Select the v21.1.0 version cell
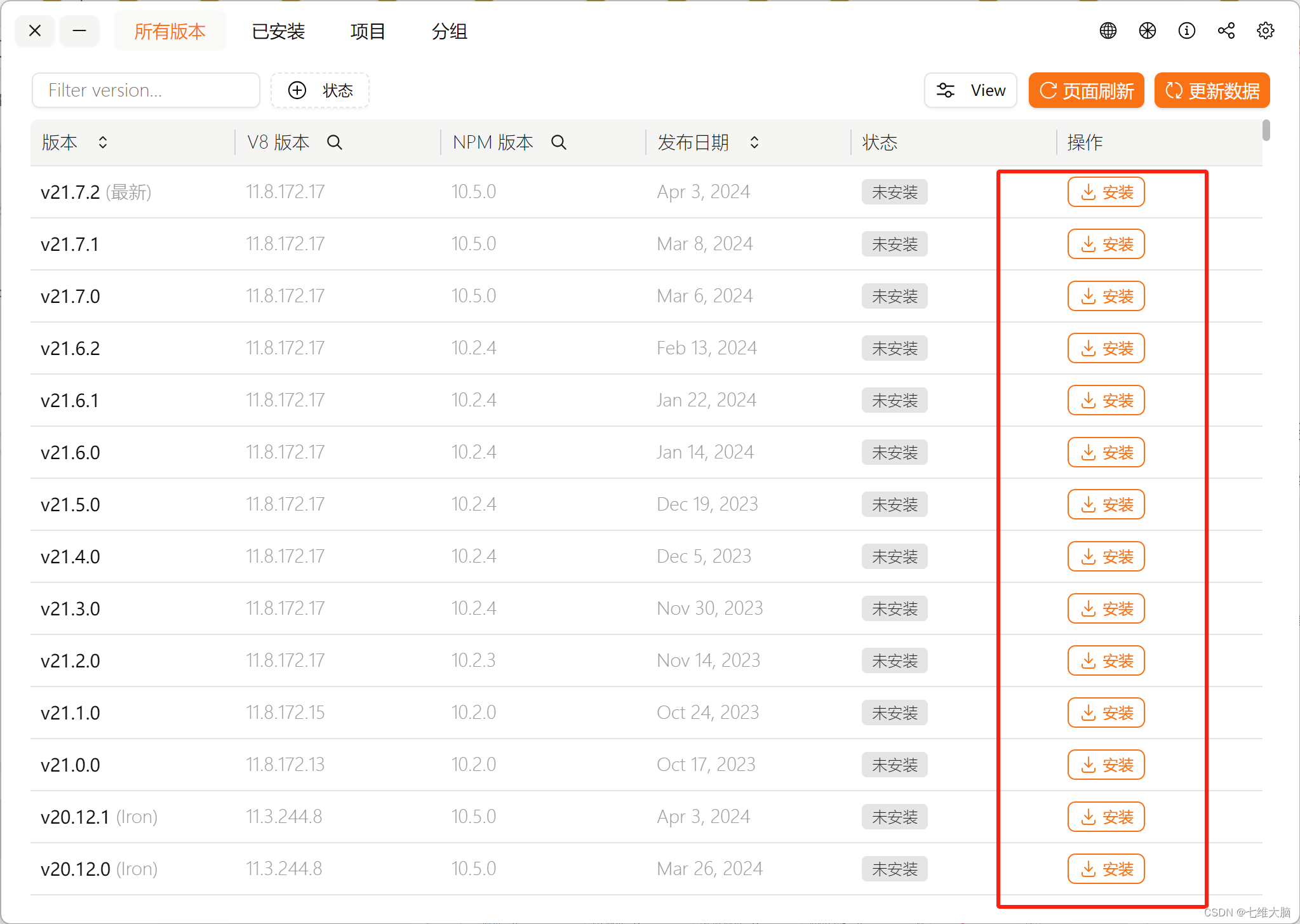Screen dimensions: 1300x924 coord(70,713)
